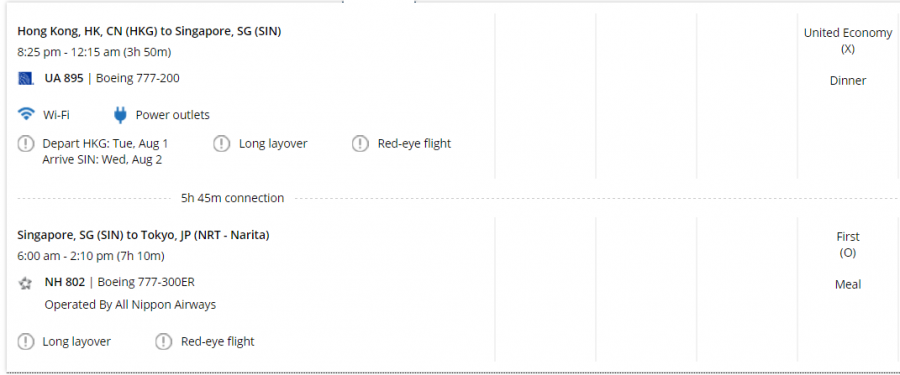Select the First (O) fare cell
Screen dimensions: 900x375
(848, 245)
